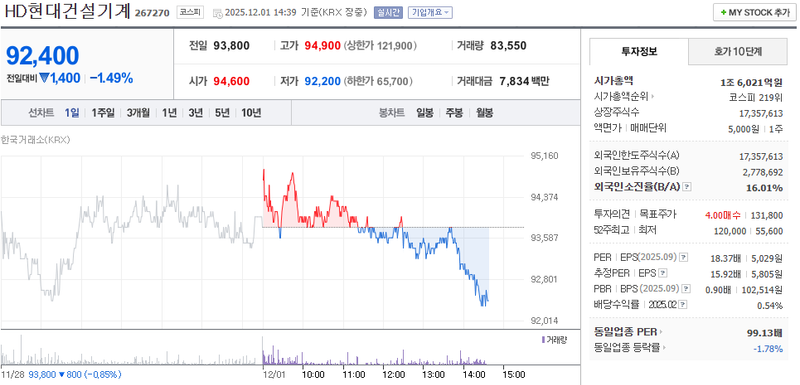Open help icon beside 배당수익률 2025.02
Viewport: 800px width, 385px height.
683,305
